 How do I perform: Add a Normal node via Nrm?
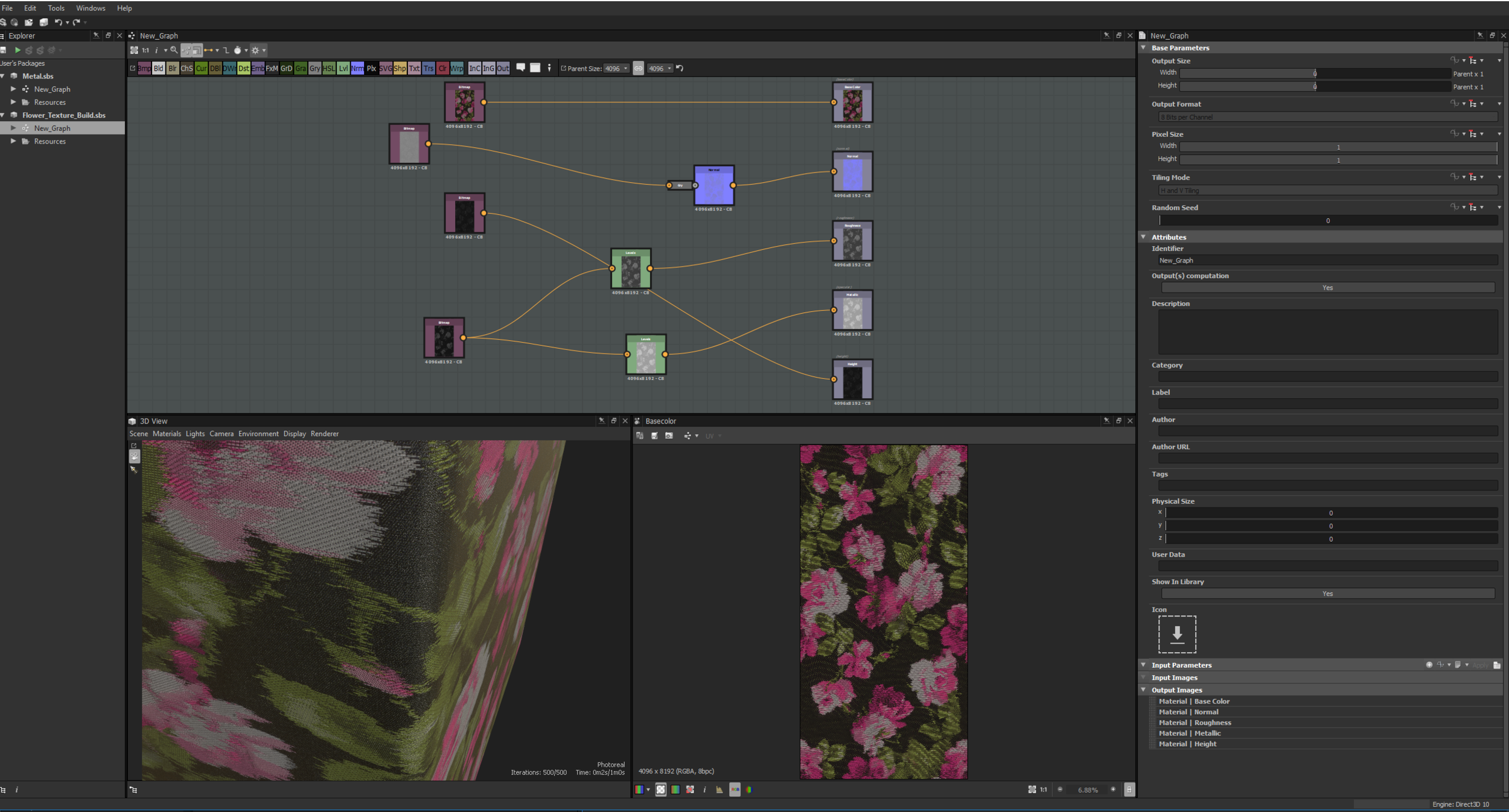click(357, 68)
